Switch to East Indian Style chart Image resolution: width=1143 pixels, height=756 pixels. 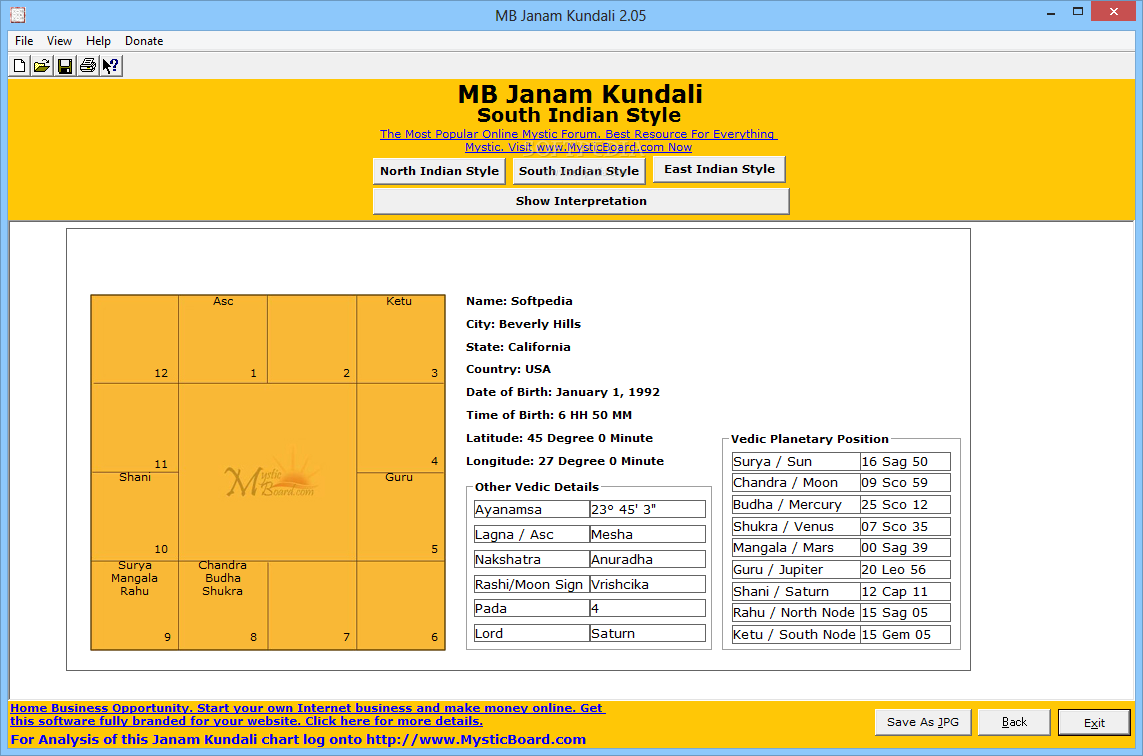pos(719,169)
